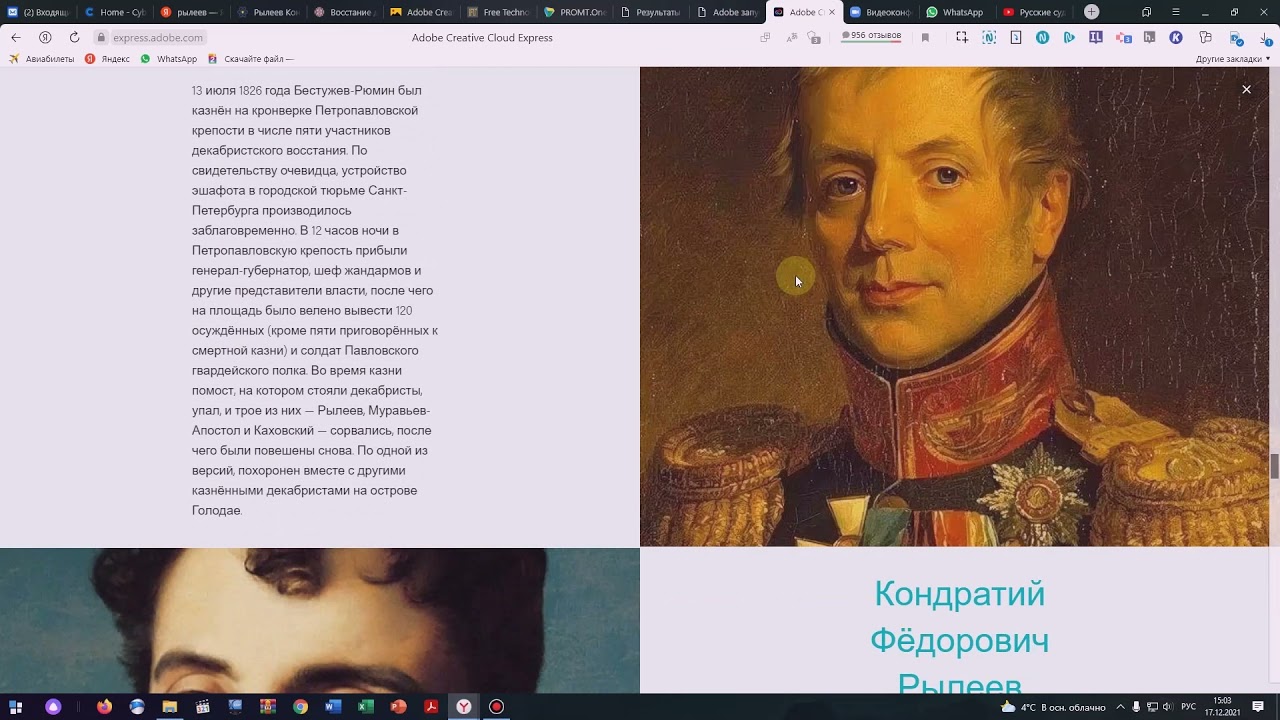Launch Firefox from the taskbar

coord(104,707)
